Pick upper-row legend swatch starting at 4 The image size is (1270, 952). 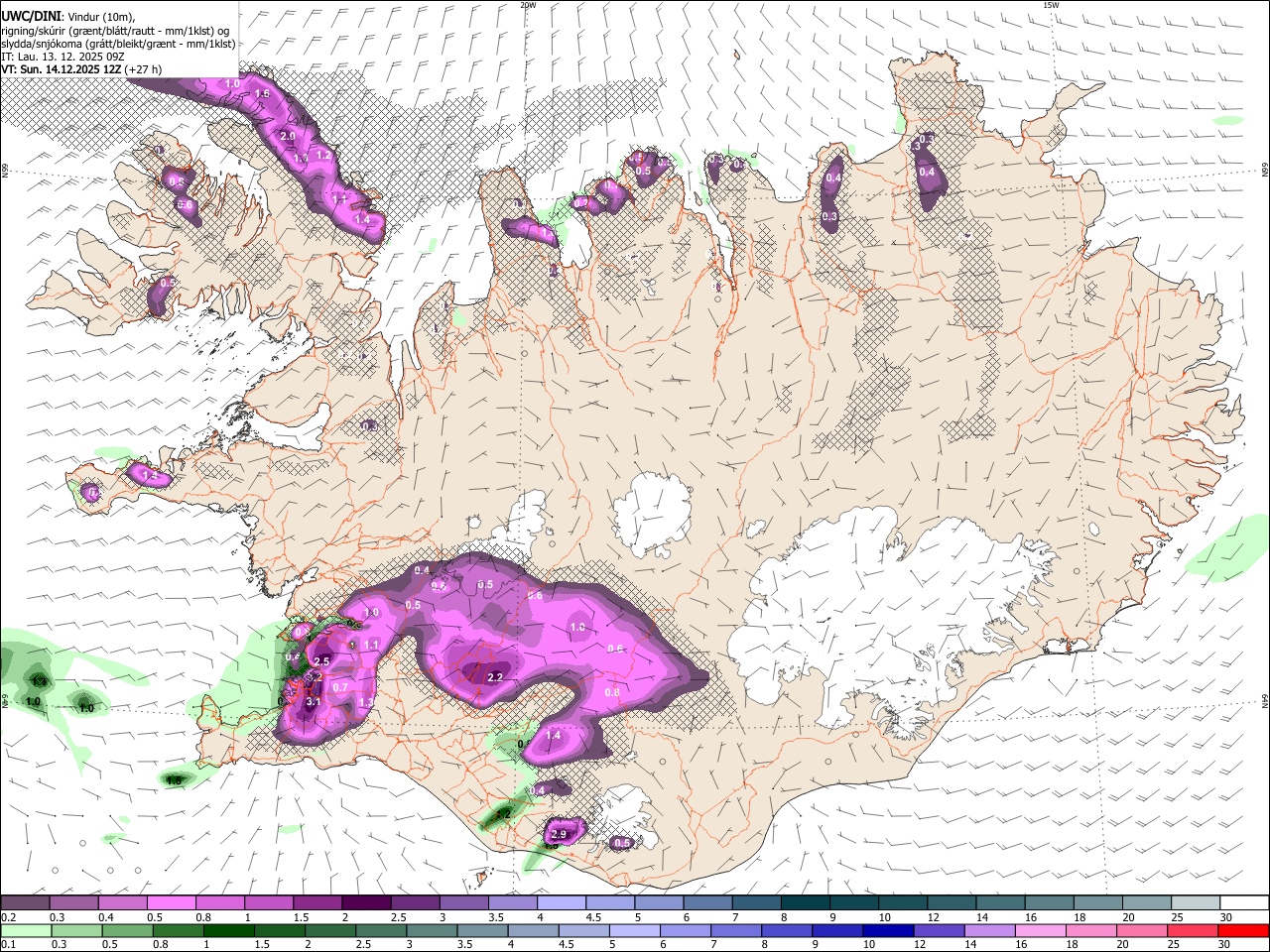point(562,903)
